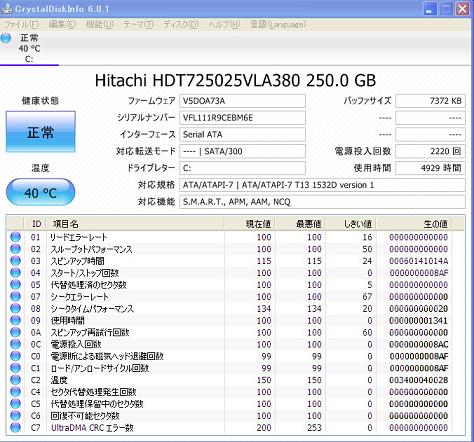Image resolution: width=474 pixels, height=442 pixels.
Task: Click the status icon of row 05 代替処理済のセクタ数
Action: (15, 285)
